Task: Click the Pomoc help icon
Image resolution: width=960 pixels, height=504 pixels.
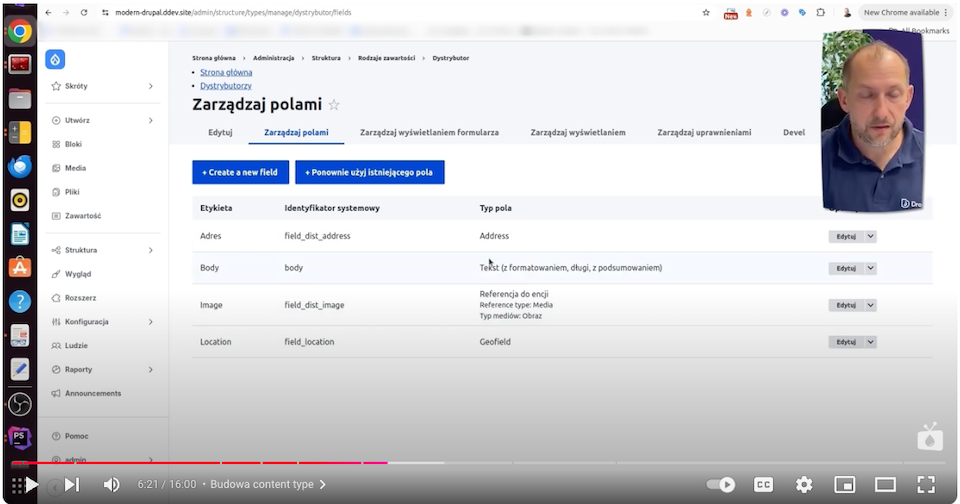Action: pos(56,437)
